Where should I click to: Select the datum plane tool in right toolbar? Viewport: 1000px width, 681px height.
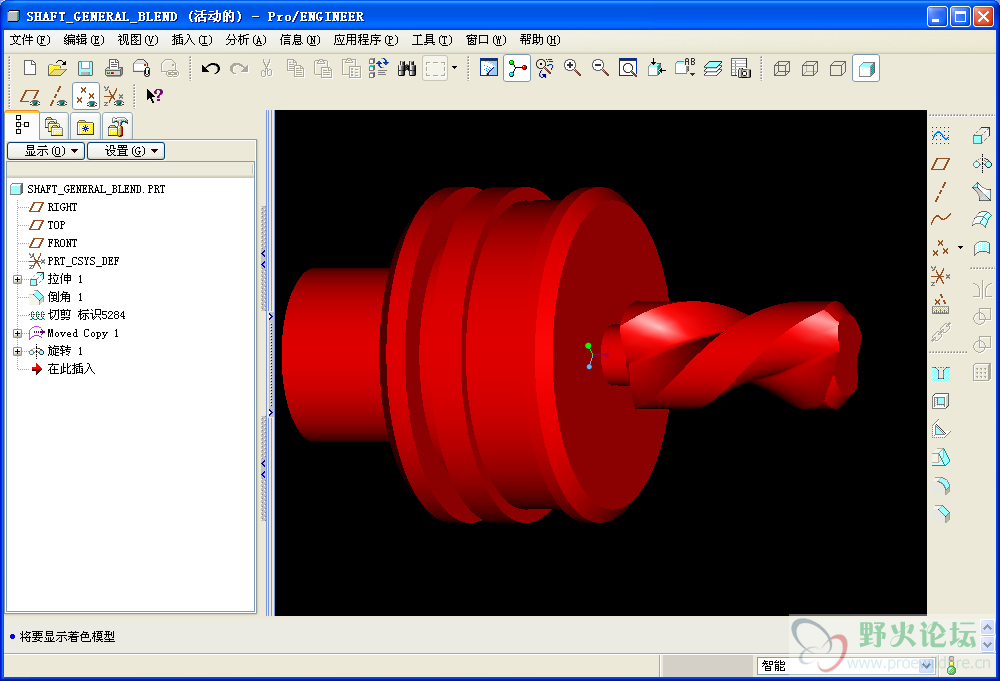point(940,163)
